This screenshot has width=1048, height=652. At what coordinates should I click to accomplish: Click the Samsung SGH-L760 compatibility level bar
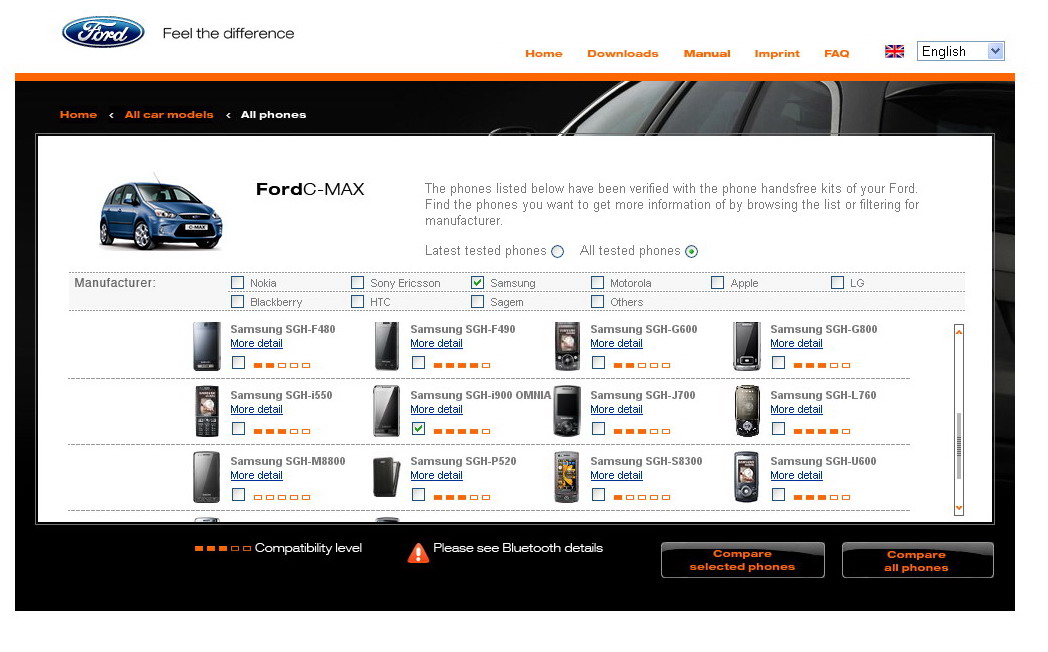pyautogui.click(x=821, y=432)
